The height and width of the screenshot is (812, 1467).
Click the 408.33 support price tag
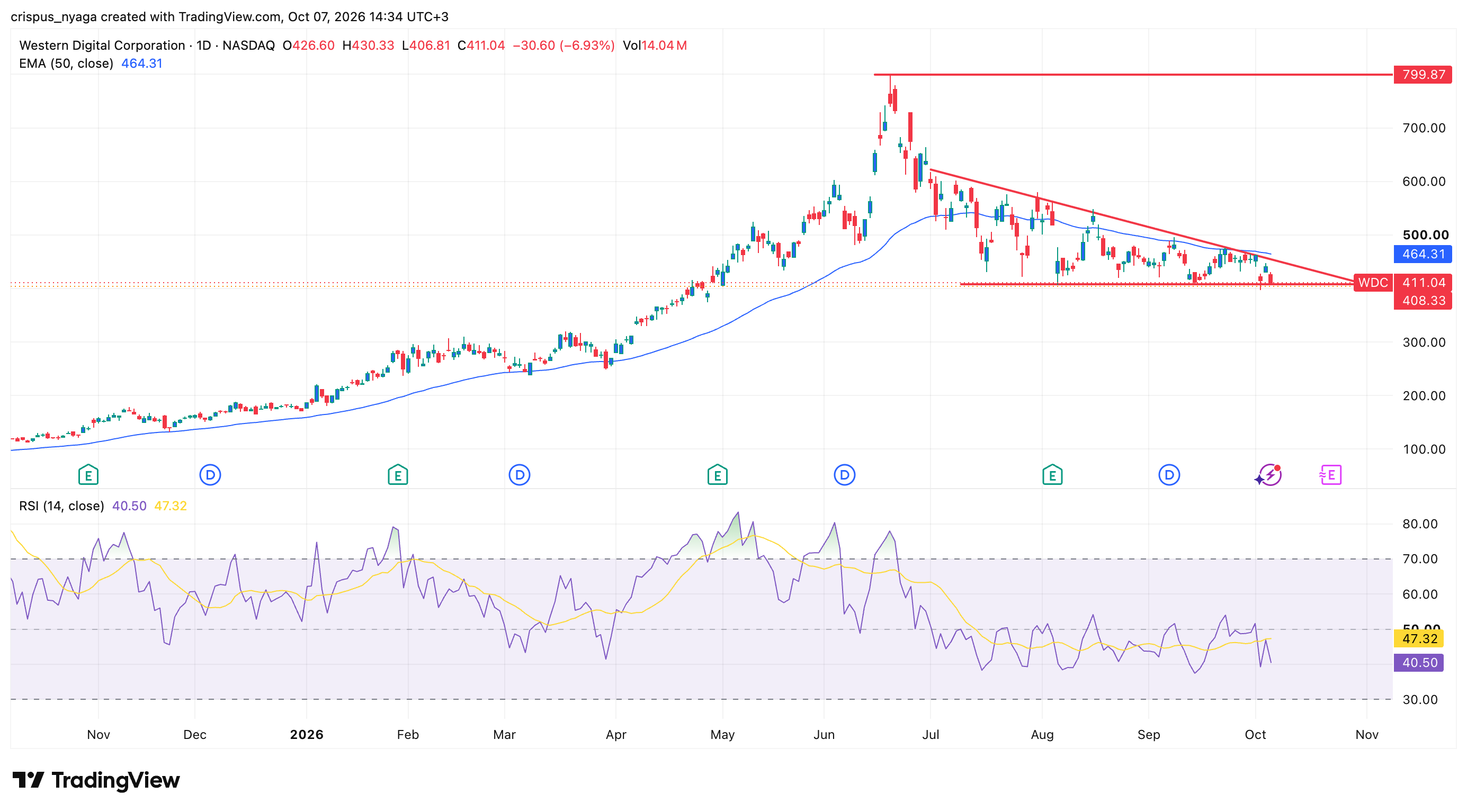click(1423, 301)
